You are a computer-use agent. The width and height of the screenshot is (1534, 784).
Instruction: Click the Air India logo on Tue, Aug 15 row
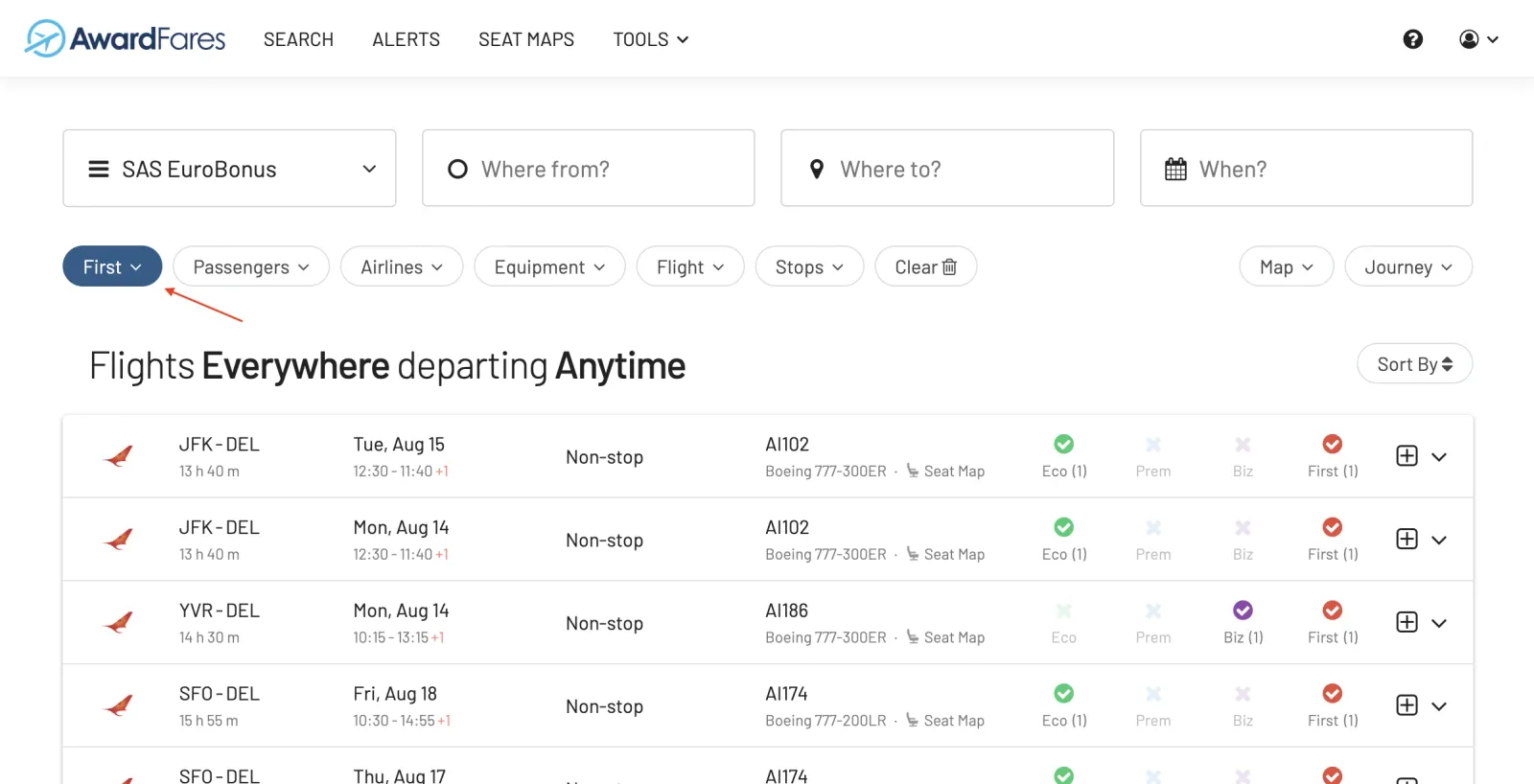pyautogui.click(x=118, y=456)
